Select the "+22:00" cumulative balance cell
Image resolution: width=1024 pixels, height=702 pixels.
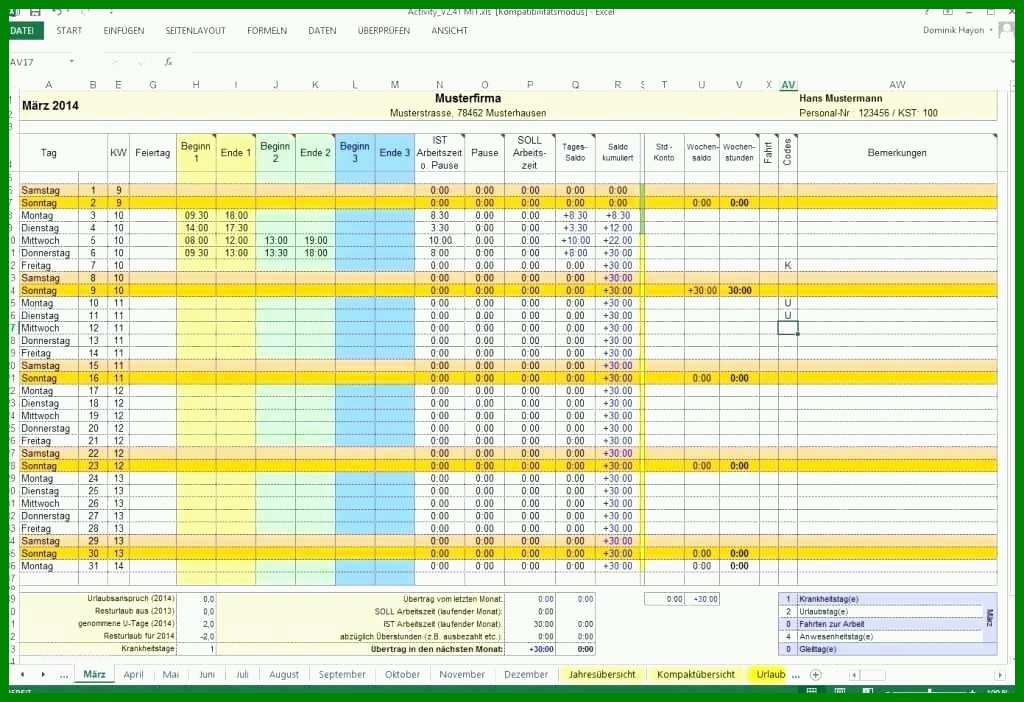618,240
